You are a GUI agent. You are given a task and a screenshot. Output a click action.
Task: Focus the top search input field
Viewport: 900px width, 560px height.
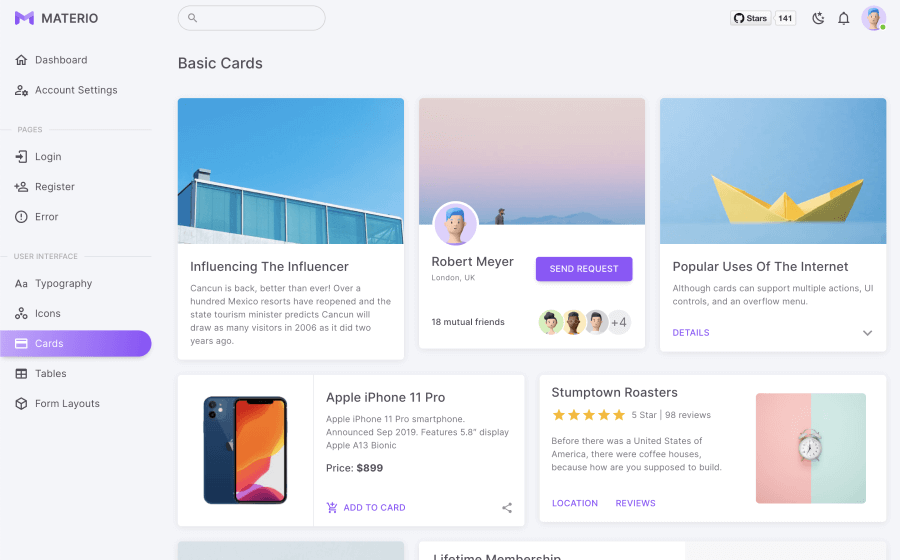(x=251, y=18)
